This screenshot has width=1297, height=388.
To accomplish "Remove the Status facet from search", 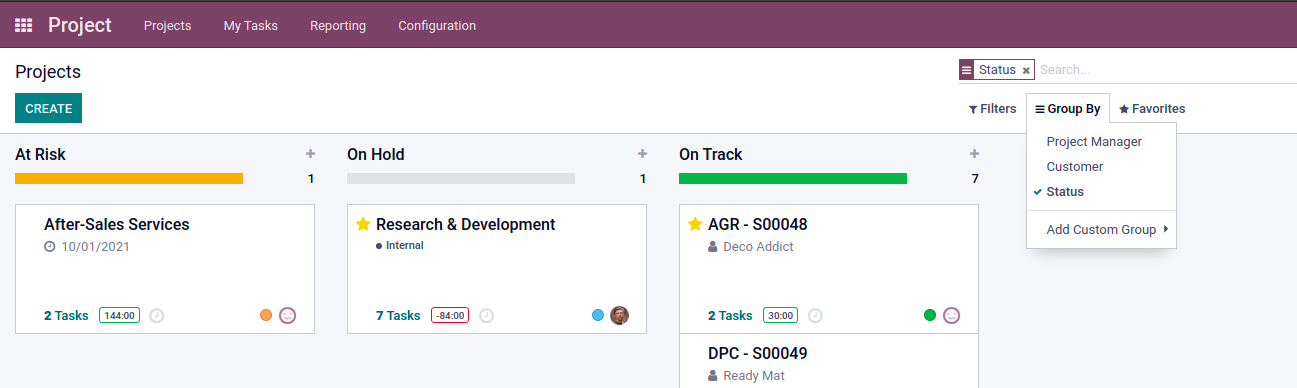I will [x=1026, y=71].
